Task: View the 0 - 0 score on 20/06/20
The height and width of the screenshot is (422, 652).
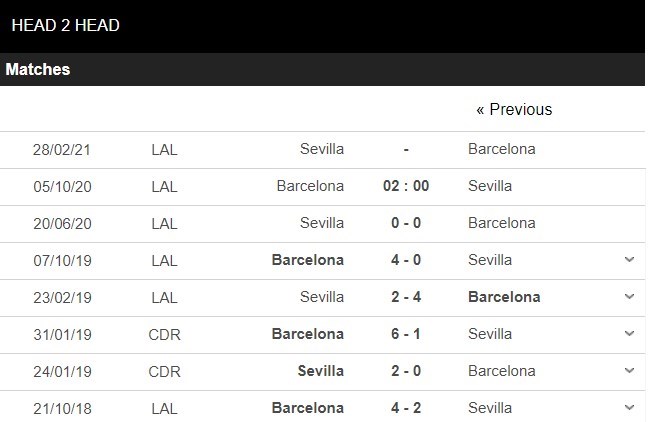Action: click(x=406, y=223)
